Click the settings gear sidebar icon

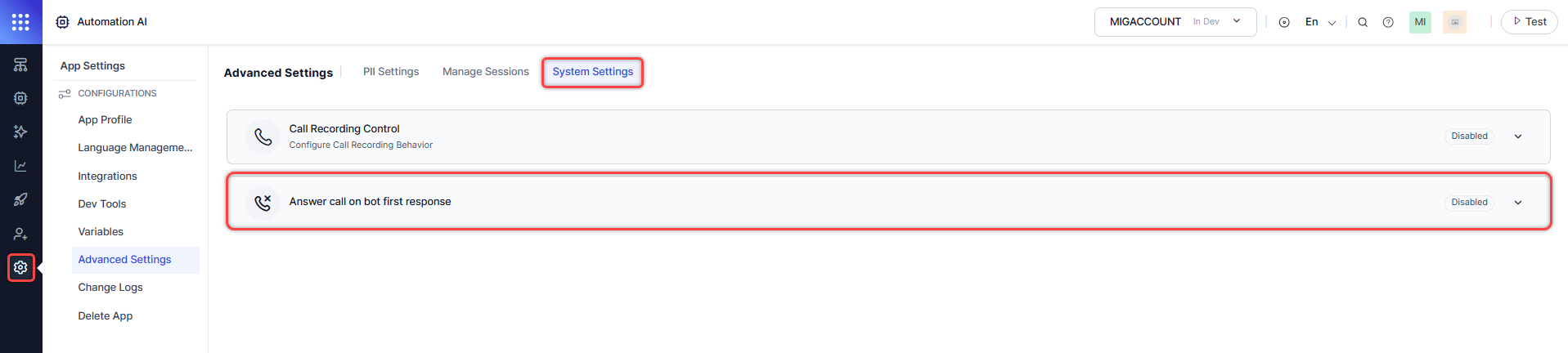tap(20, 267)
